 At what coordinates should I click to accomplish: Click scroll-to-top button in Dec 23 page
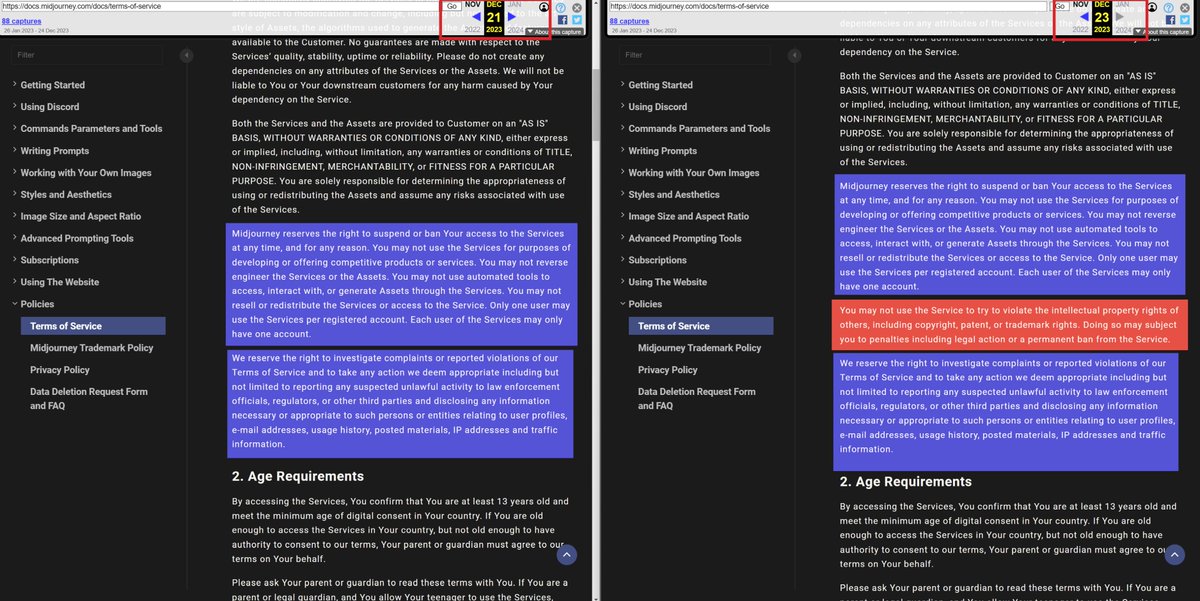[x=1173, y=555]
